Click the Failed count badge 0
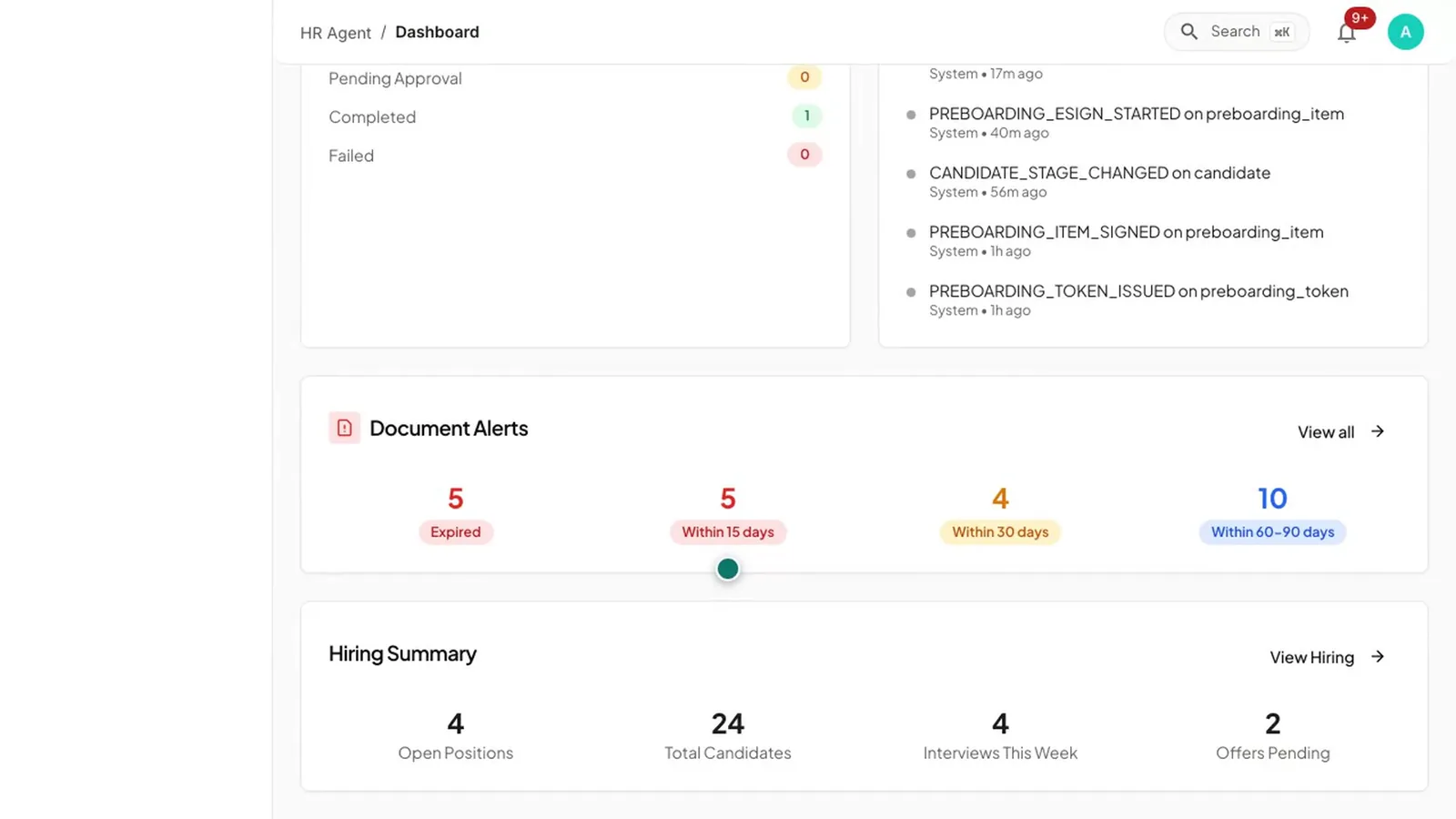This screenshot has width=1456, height=819. click(804, 155)
